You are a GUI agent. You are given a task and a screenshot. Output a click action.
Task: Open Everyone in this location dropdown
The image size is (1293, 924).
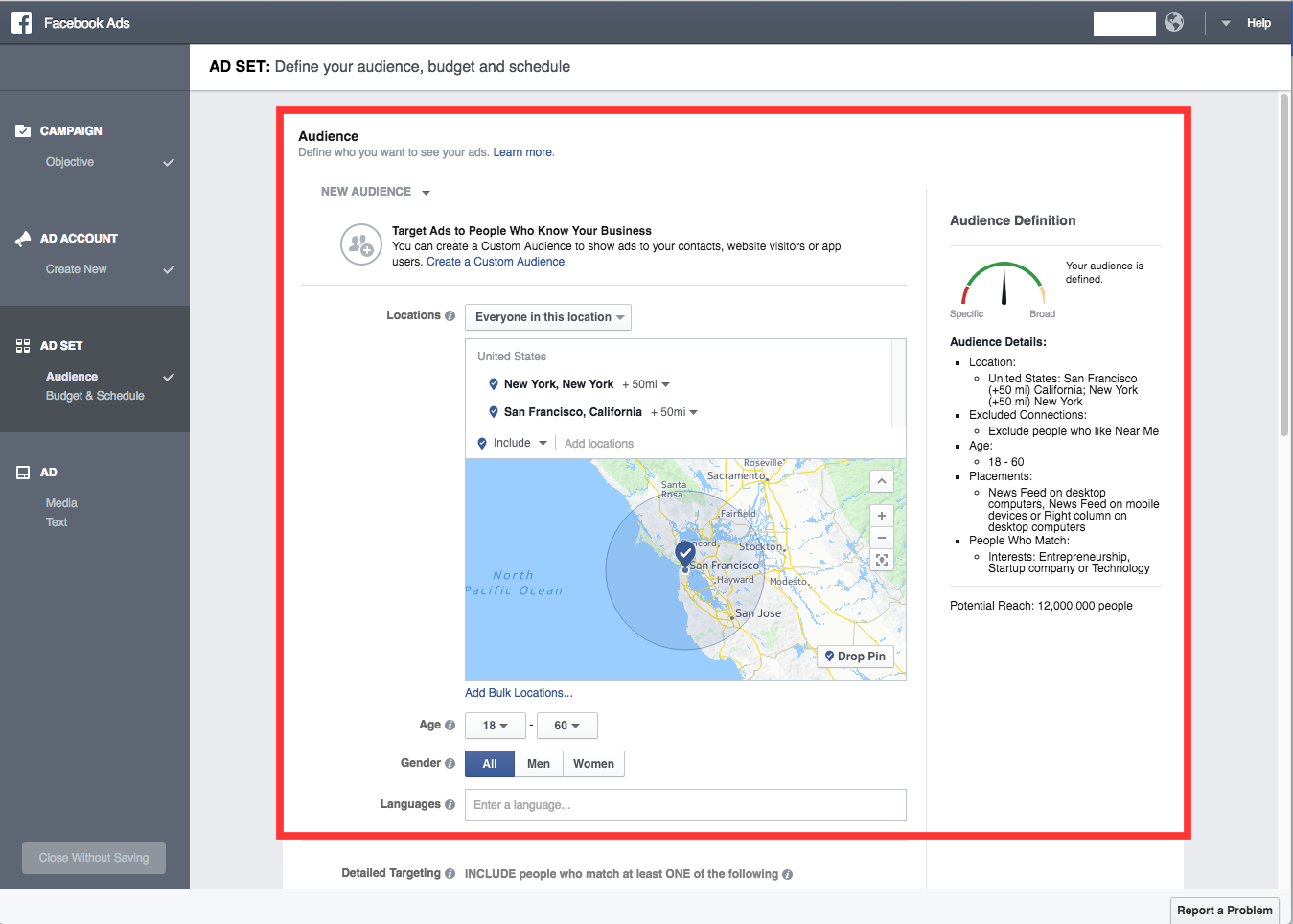click(548, 317)
